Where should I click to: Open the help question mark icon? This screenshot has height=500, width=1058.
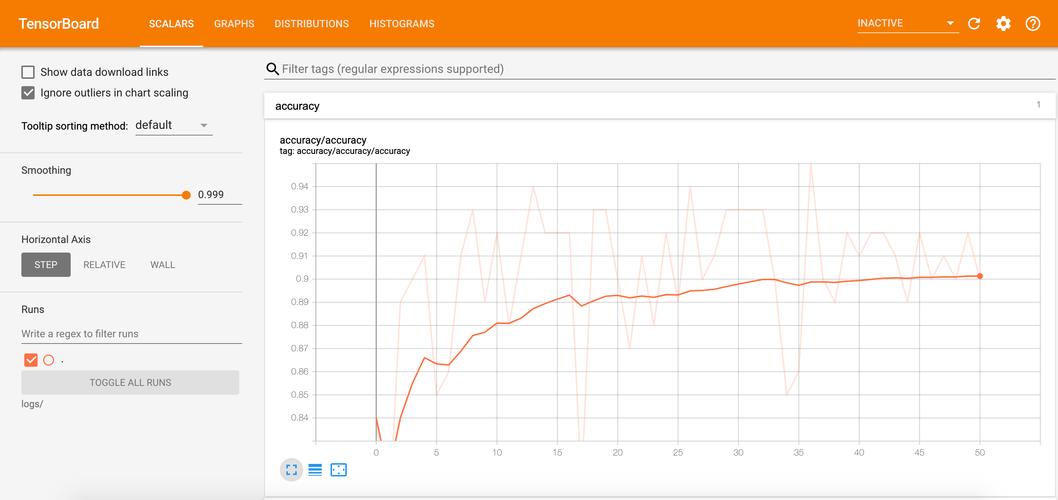pos(1032,24)
